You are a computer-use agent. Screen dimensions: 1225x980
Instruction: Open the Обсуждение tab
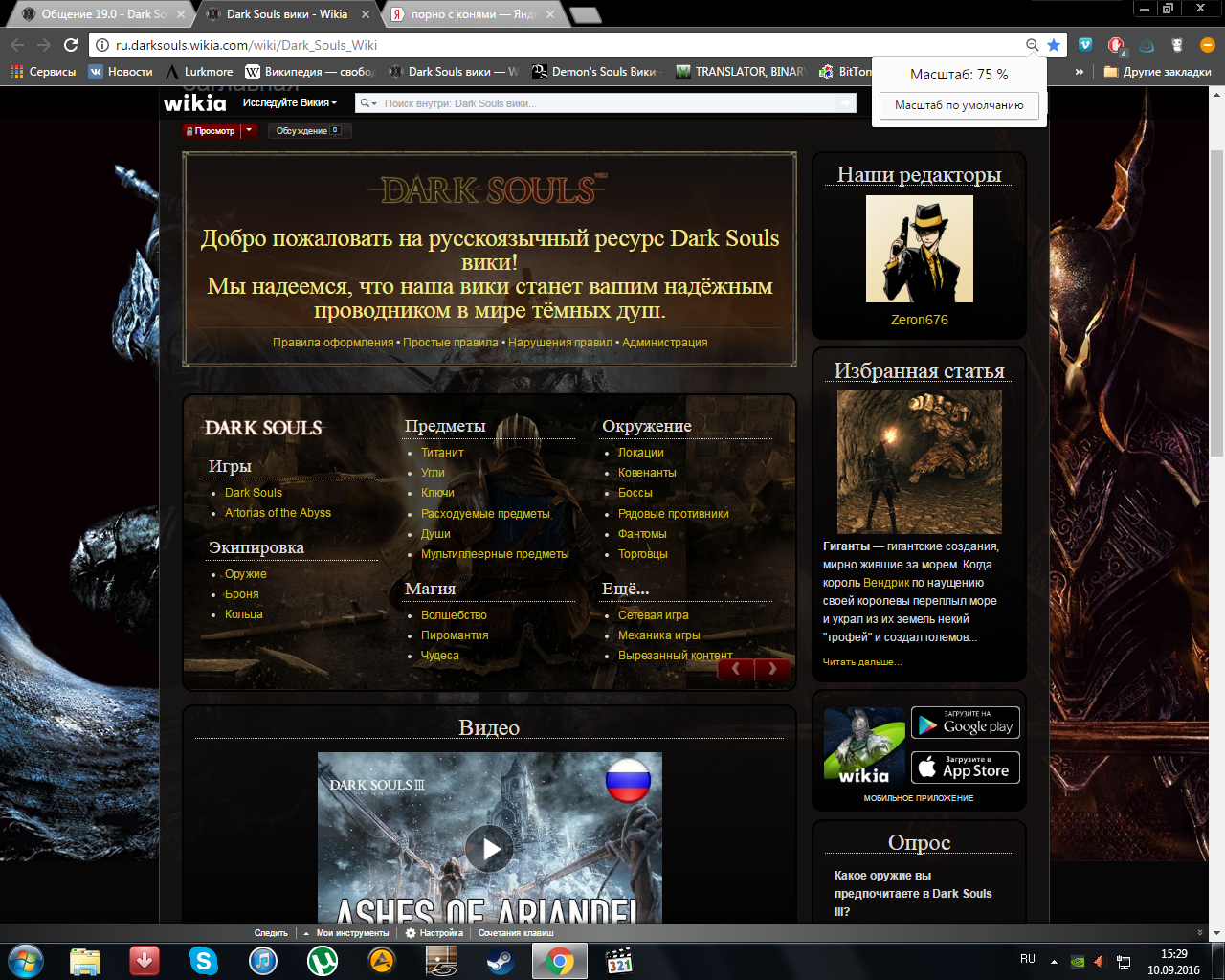click(x=308, y=131)
